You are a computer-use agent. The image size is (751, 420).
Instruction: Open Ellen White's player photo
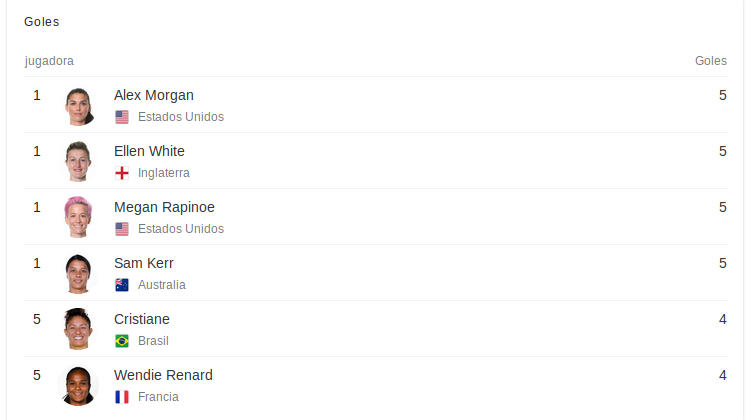(79, 162)
